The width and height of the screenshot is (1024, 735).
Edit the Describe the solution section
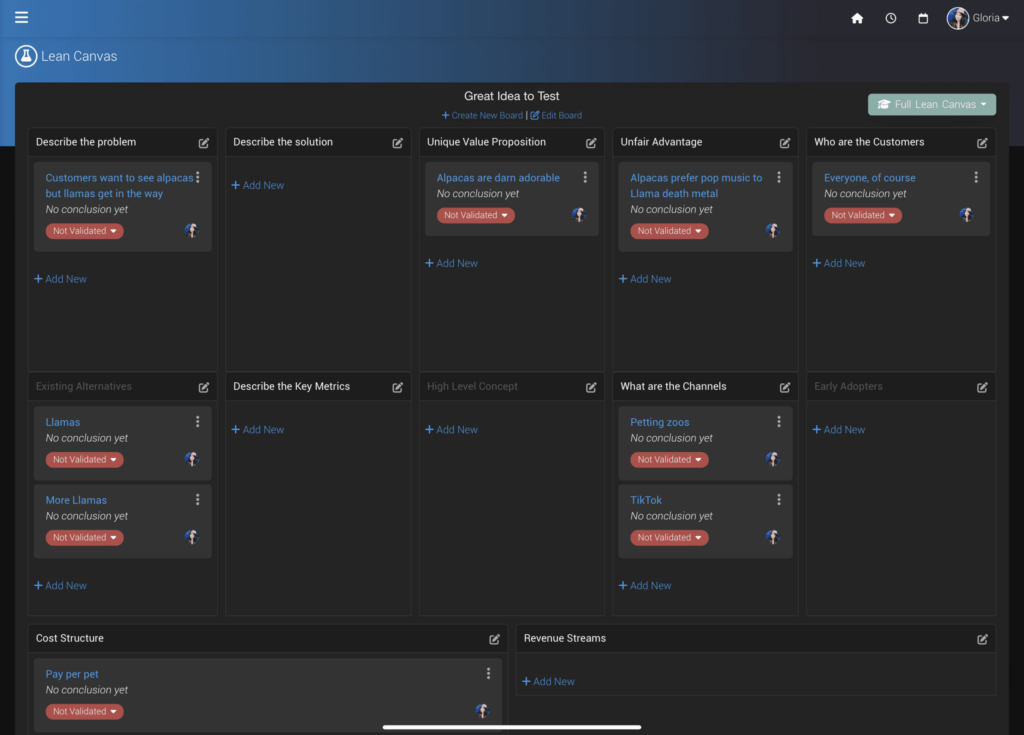pos(397,143)
